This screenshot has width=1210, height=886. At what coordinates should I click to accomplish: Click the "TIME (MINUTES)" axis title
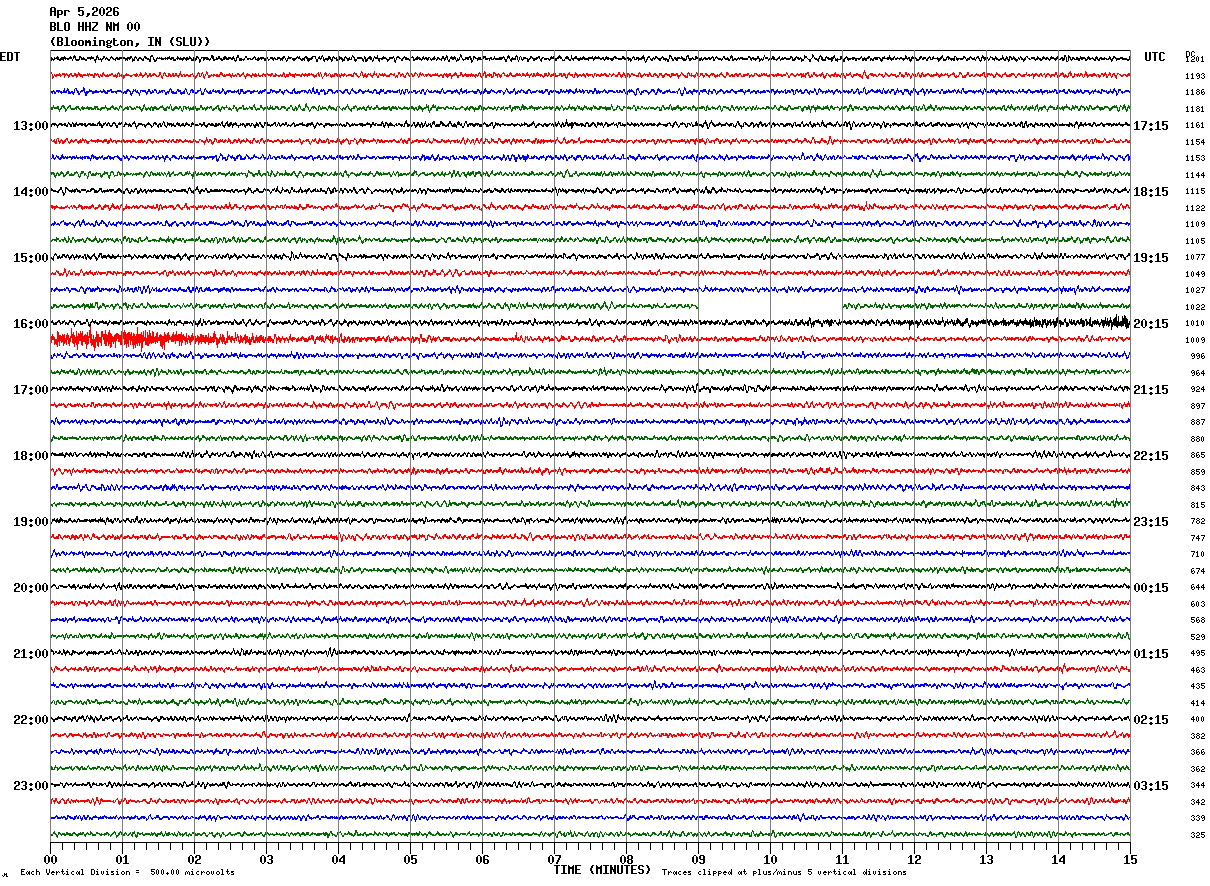pyautogui.click(x=602, y=870)
